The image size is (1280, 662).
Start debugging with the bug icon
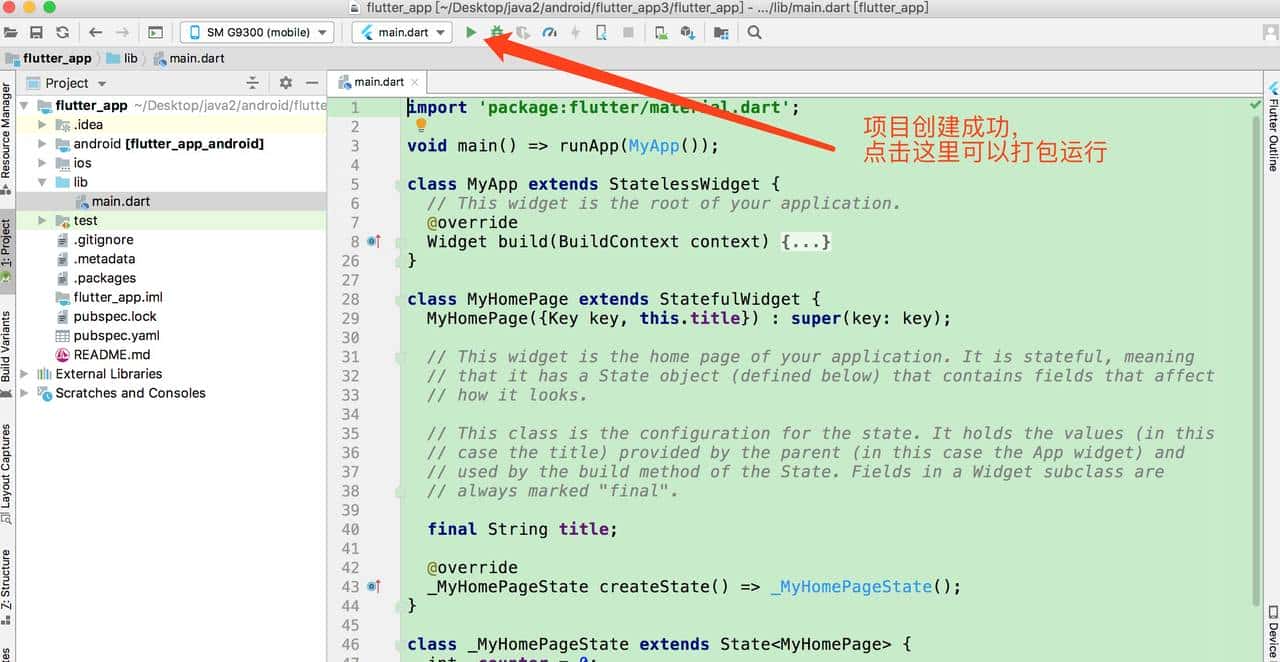tap(497, 32)
